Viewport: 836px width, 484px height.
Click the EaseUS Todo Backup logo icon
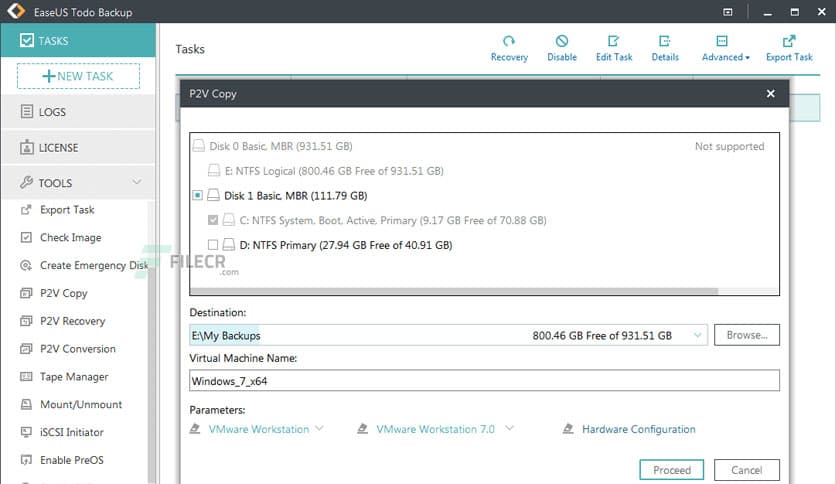tap(16, 11)
